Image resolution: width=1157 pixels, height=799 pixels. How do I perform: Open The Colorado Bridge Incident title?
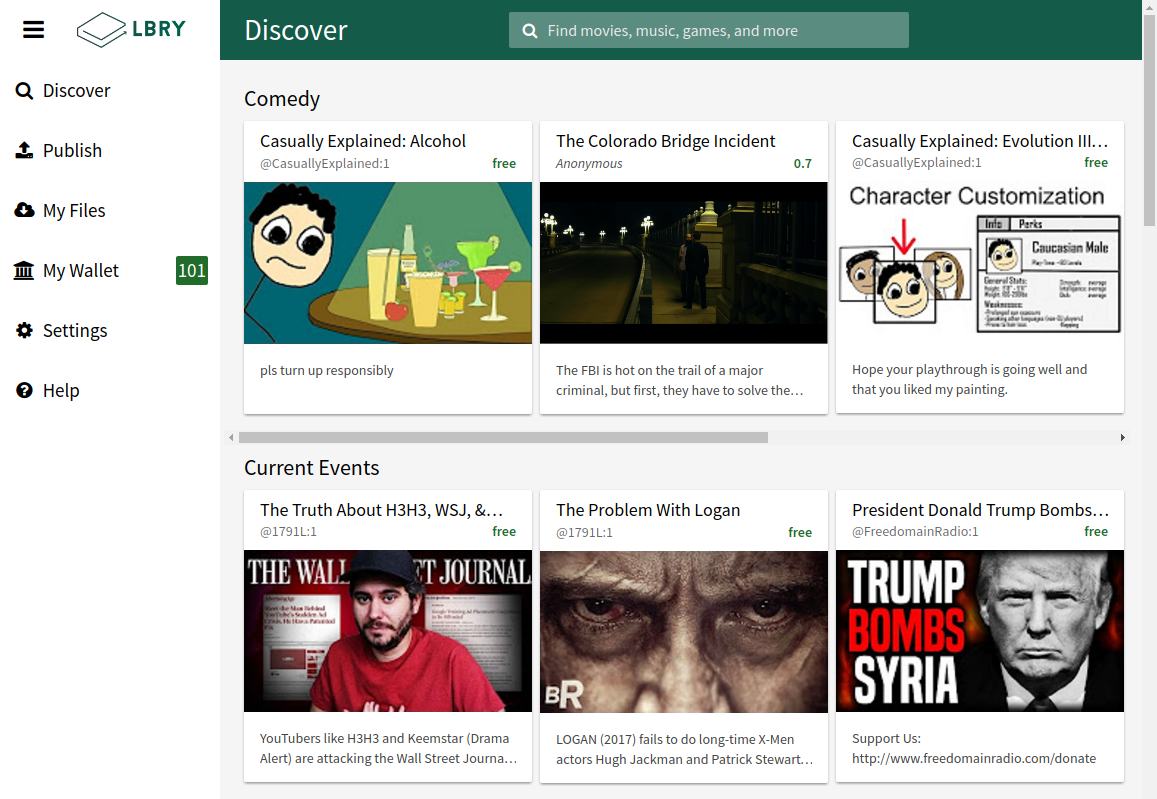click(666, 141)
